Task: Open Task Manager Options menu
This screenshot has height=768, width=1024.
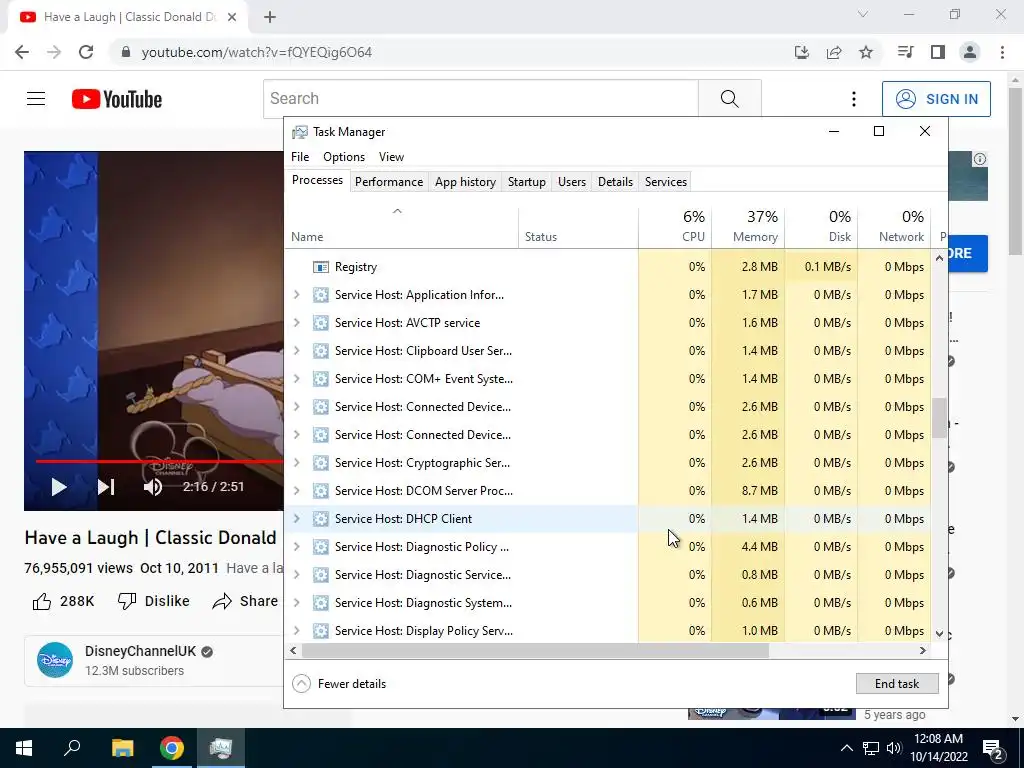Action: click(344, 157)
